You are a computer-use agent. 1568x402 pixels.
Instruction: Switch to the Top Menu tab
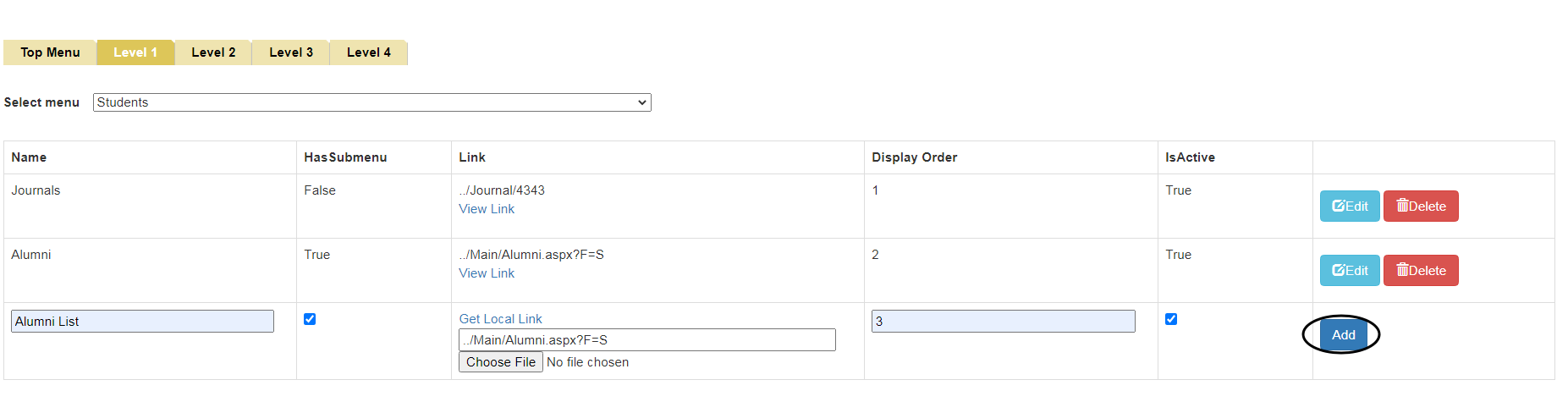point(50,52)
